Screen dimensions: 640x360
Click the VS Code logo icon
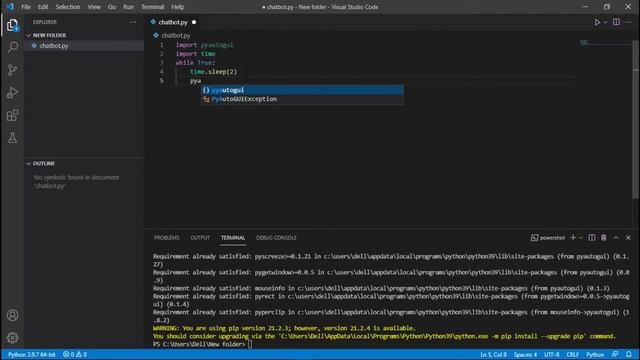click(10, 7)
